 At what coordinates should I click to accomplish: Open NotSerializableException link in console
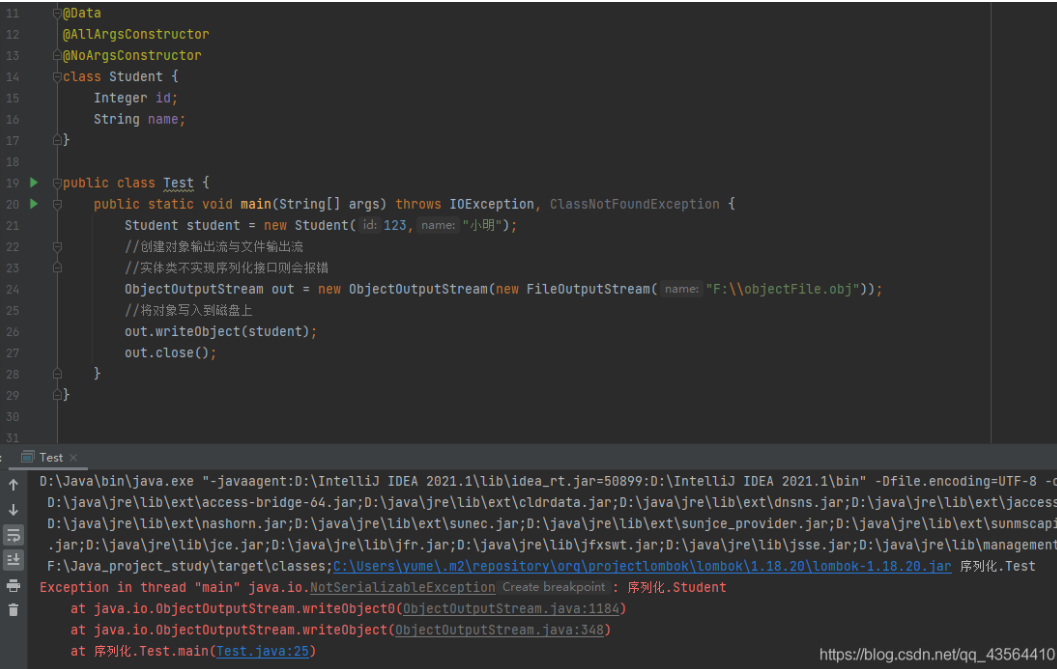(402, 587)
